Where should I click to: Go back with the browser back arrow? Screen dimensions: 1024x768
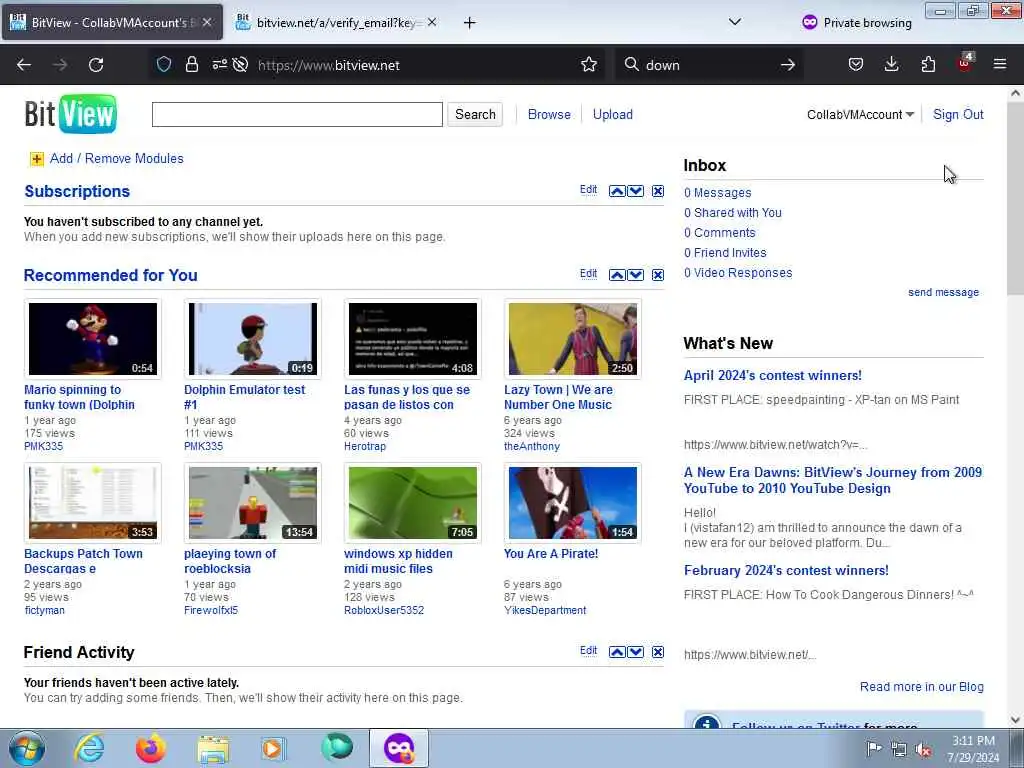tap(24, 65)
